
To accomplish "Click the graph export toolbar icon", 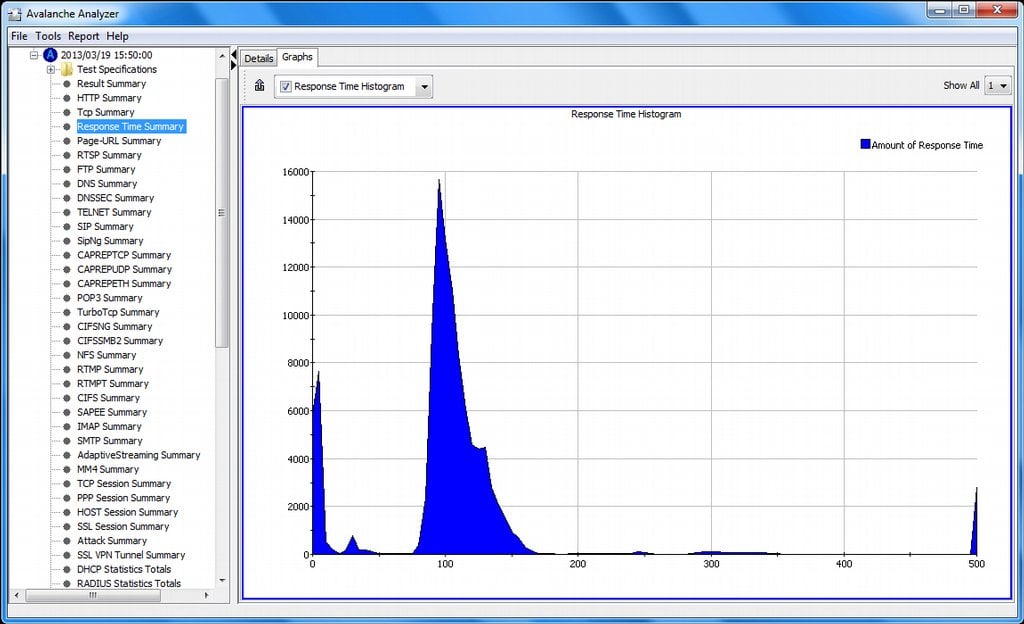I will coord(259,85).
